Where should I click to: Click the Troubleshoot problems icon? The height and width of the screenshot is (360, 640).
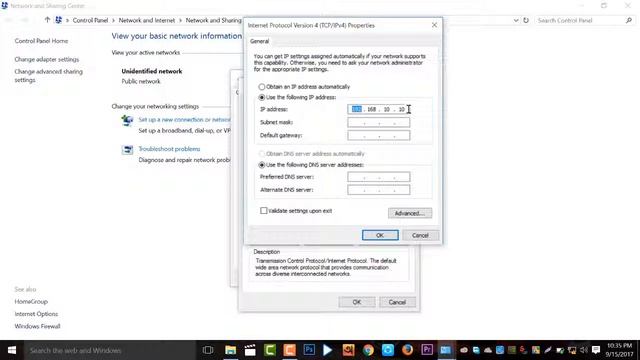pos(127,150)
